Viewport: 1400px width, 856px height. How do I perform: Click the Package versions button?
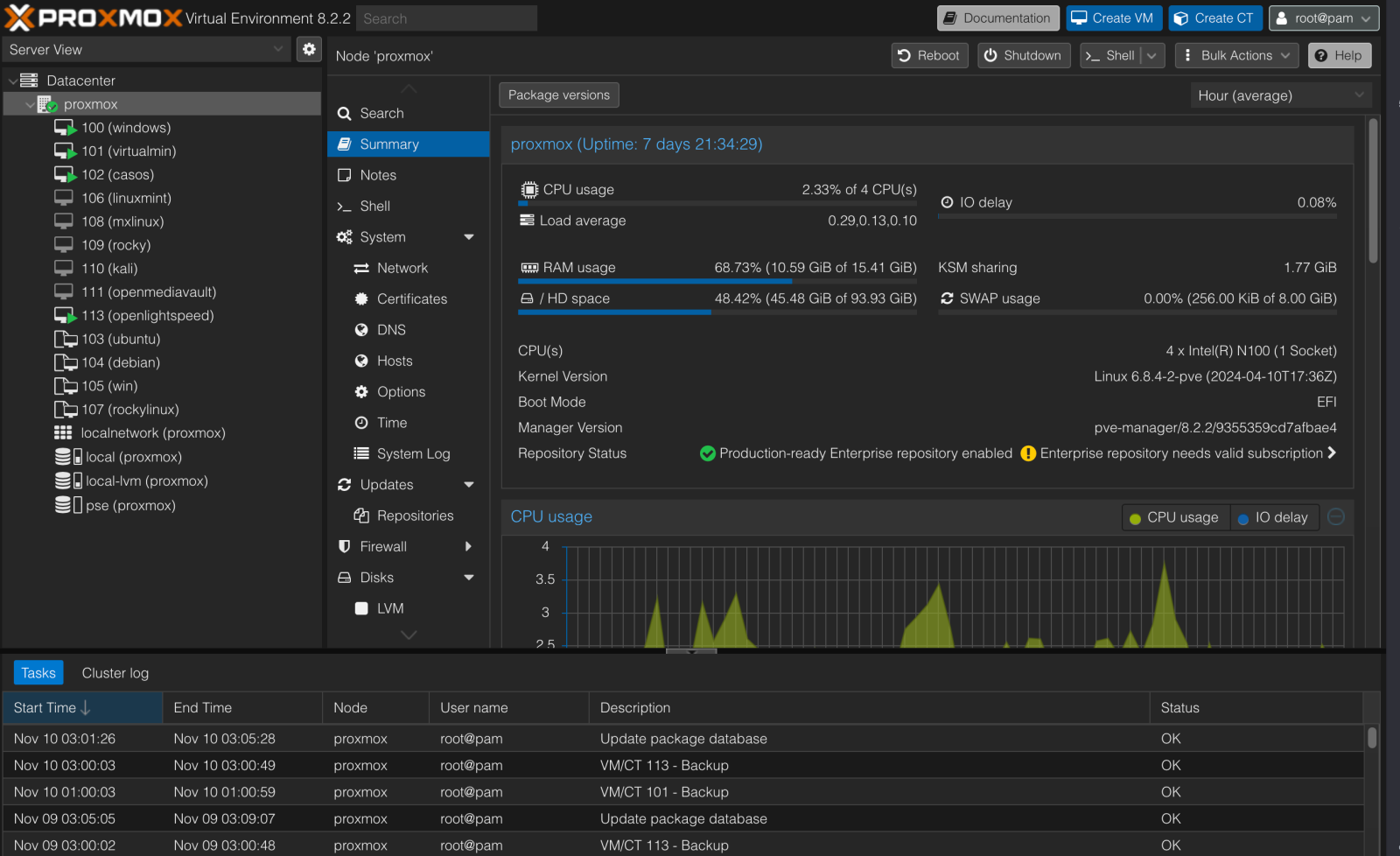click(559, 95)
